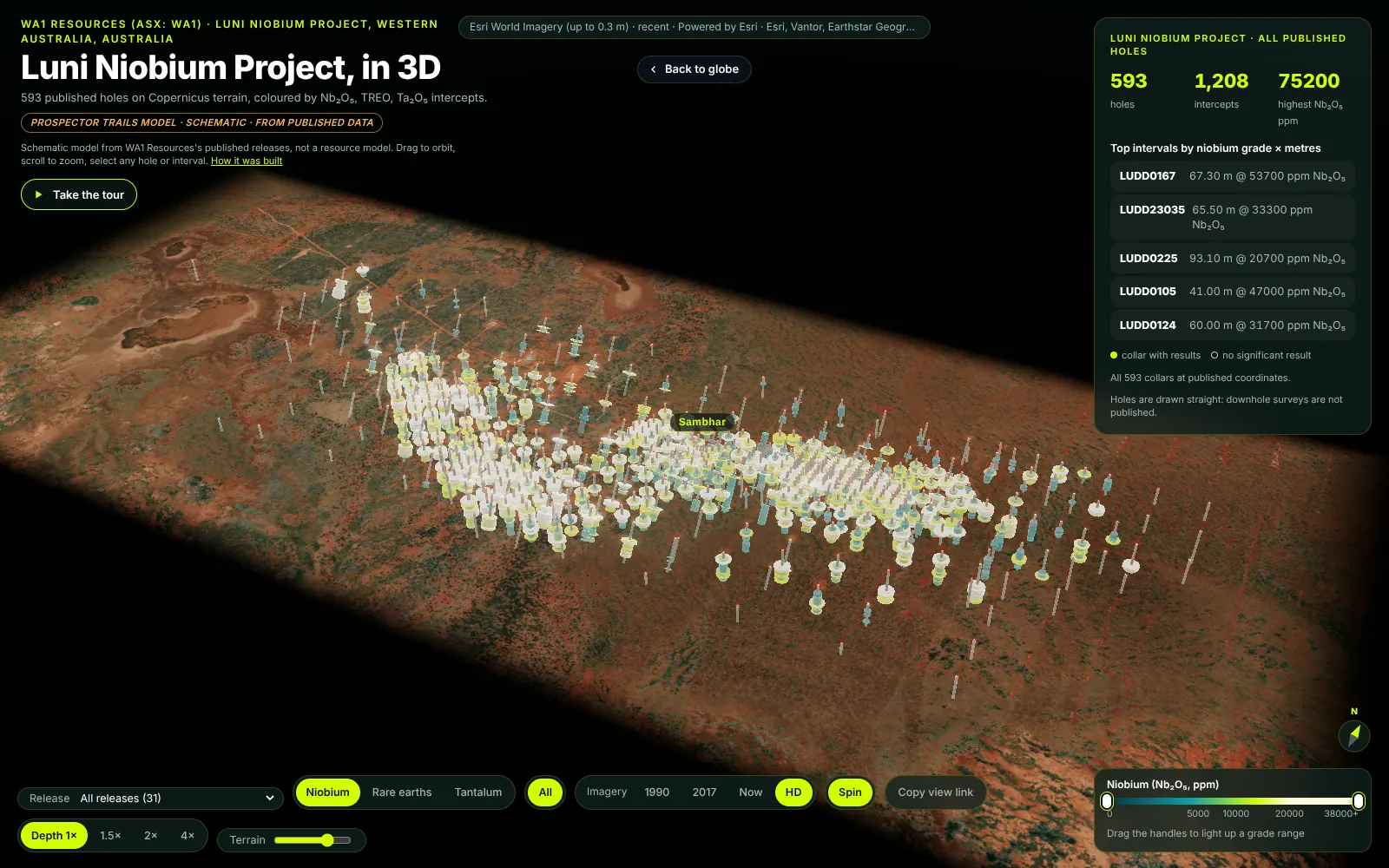Select Now imagery

pos(750,792)
